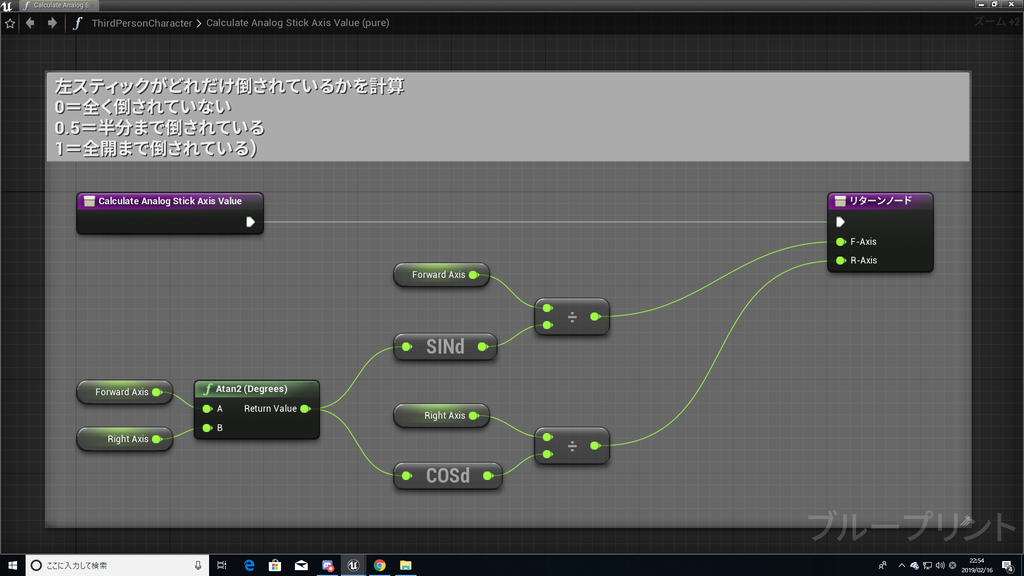Click the Atan2 A input pin
This screenshot has height=576, width=1024.
207,409
